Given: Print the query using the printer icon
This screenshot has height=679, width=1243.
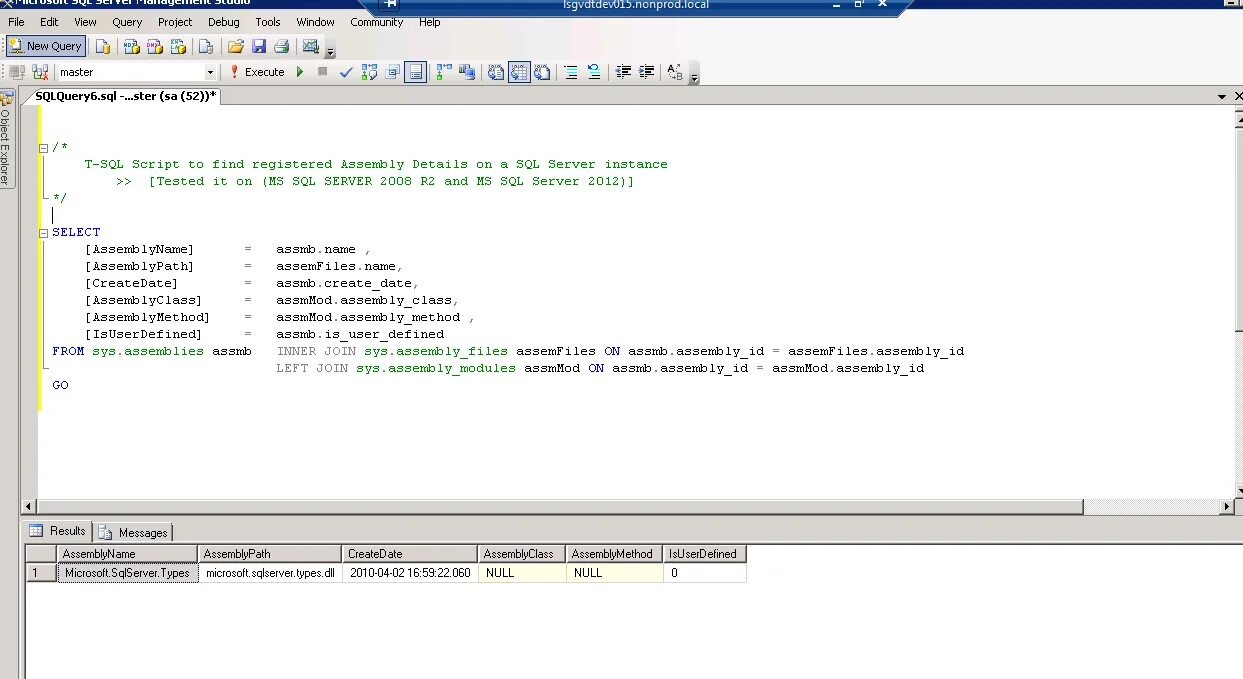Looking at the screenshot, I should pyautogui.click(x=282, y=46).
